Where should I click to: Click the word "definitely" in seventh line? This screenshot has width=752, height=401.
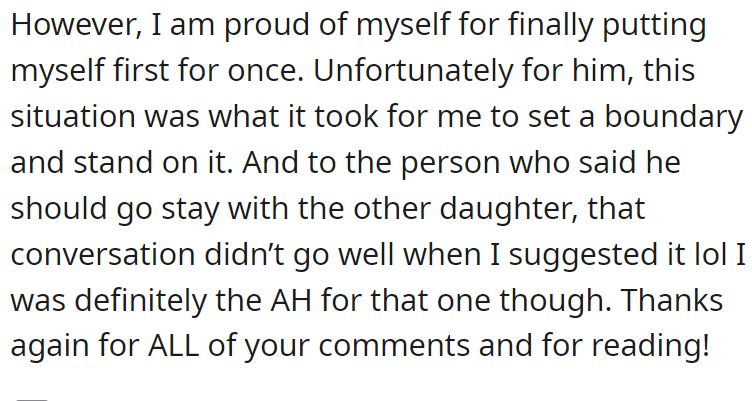coord(140,300)
